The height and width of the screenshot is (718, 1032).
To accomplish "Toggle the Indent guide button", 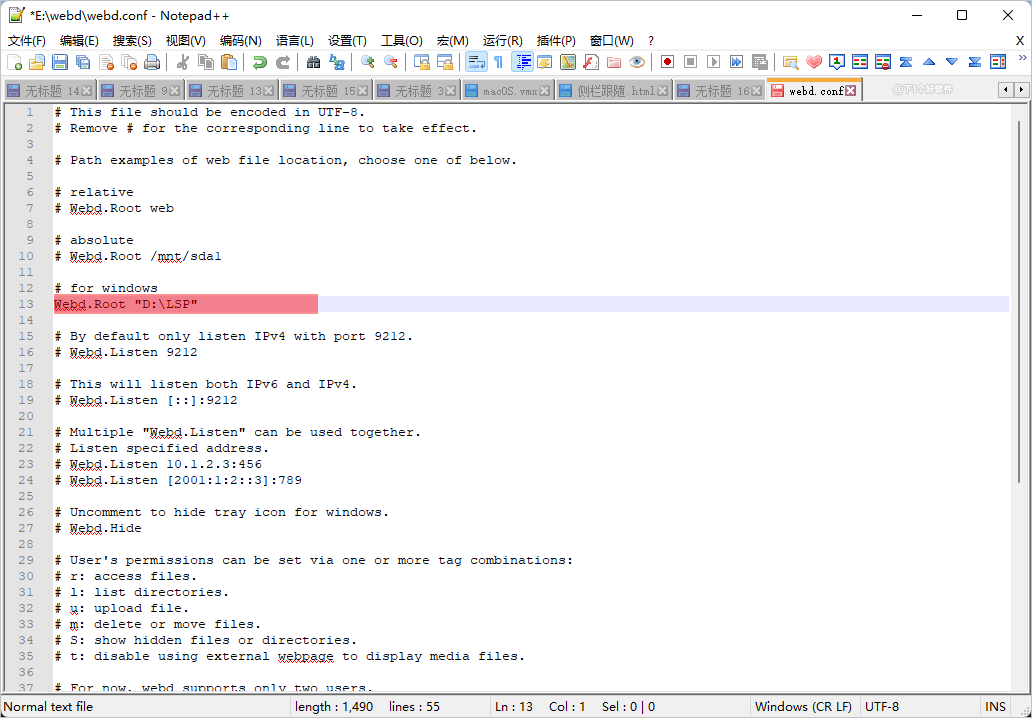I will 522,63.
